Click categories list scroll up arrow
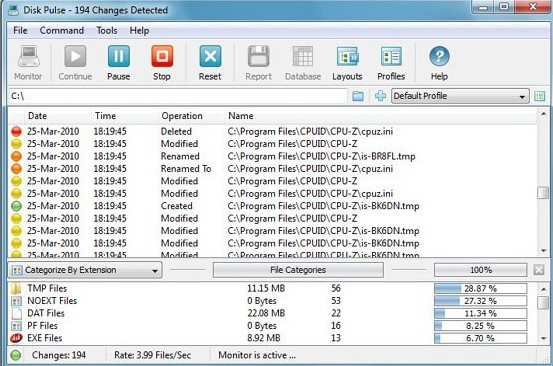This screenshot has height=366, width=553. (543, 289)
